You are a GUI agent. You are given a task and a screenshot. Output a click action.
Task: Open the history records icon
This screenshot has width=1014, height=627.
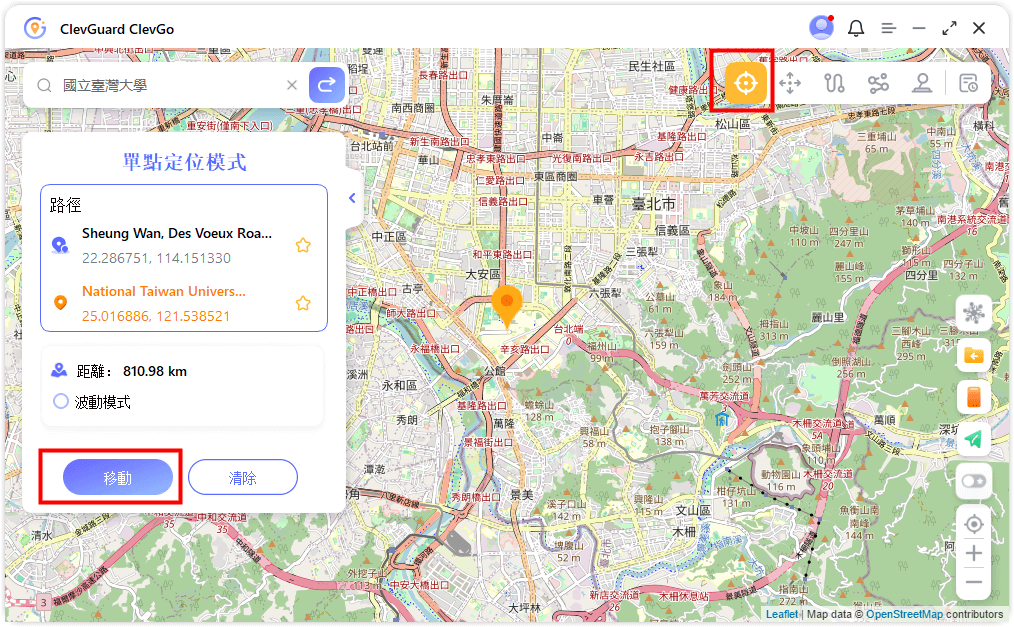coord(968,83)
